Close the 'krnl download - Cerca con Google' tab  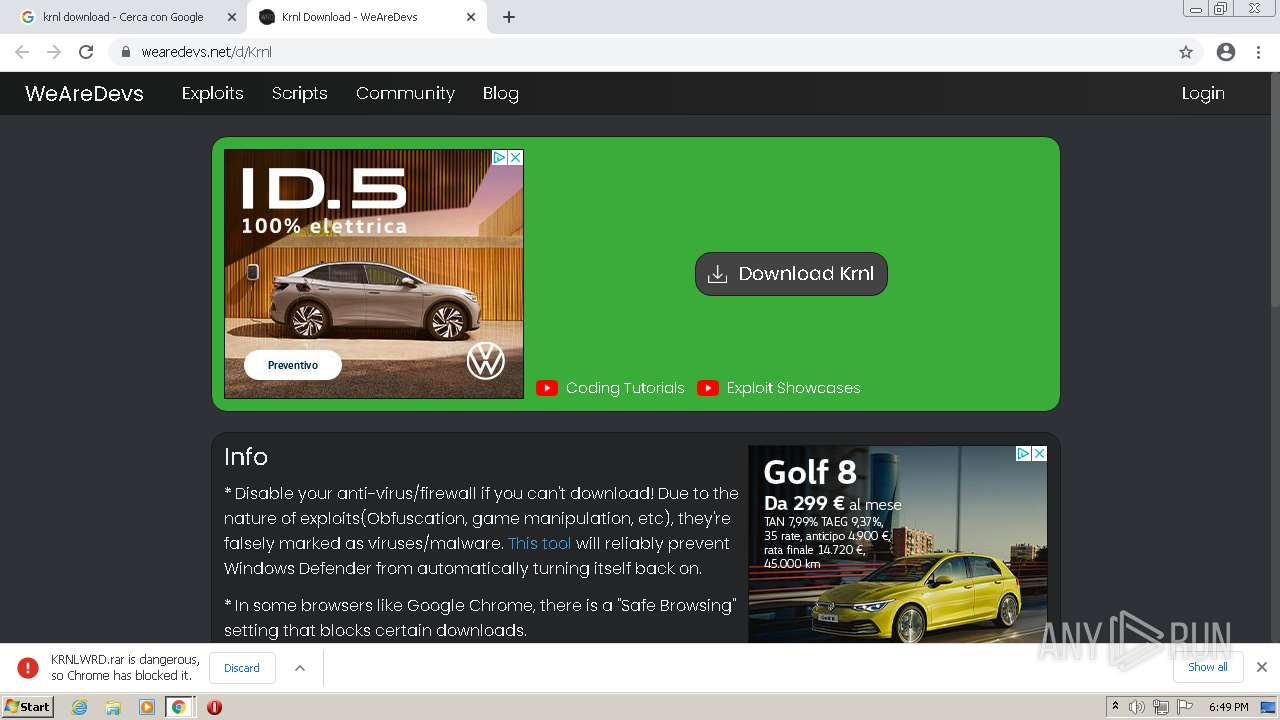[x=232, y=17]
